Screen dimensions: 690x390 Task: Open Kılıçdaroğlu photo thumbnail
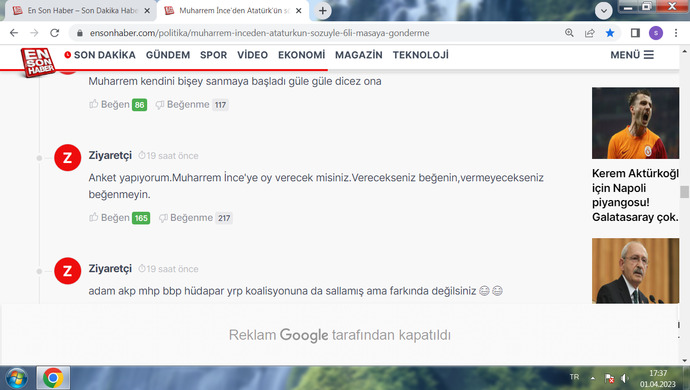[635, 271]
